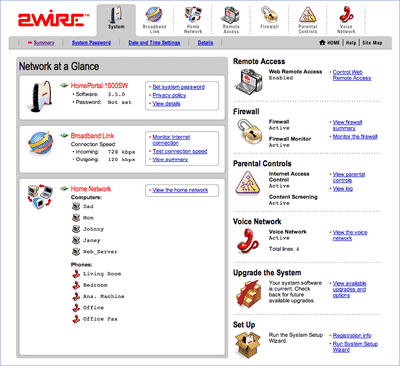Screen dimensions: 400x366
Task: Click the Web_Server computer icon
Action: [76, 251]
